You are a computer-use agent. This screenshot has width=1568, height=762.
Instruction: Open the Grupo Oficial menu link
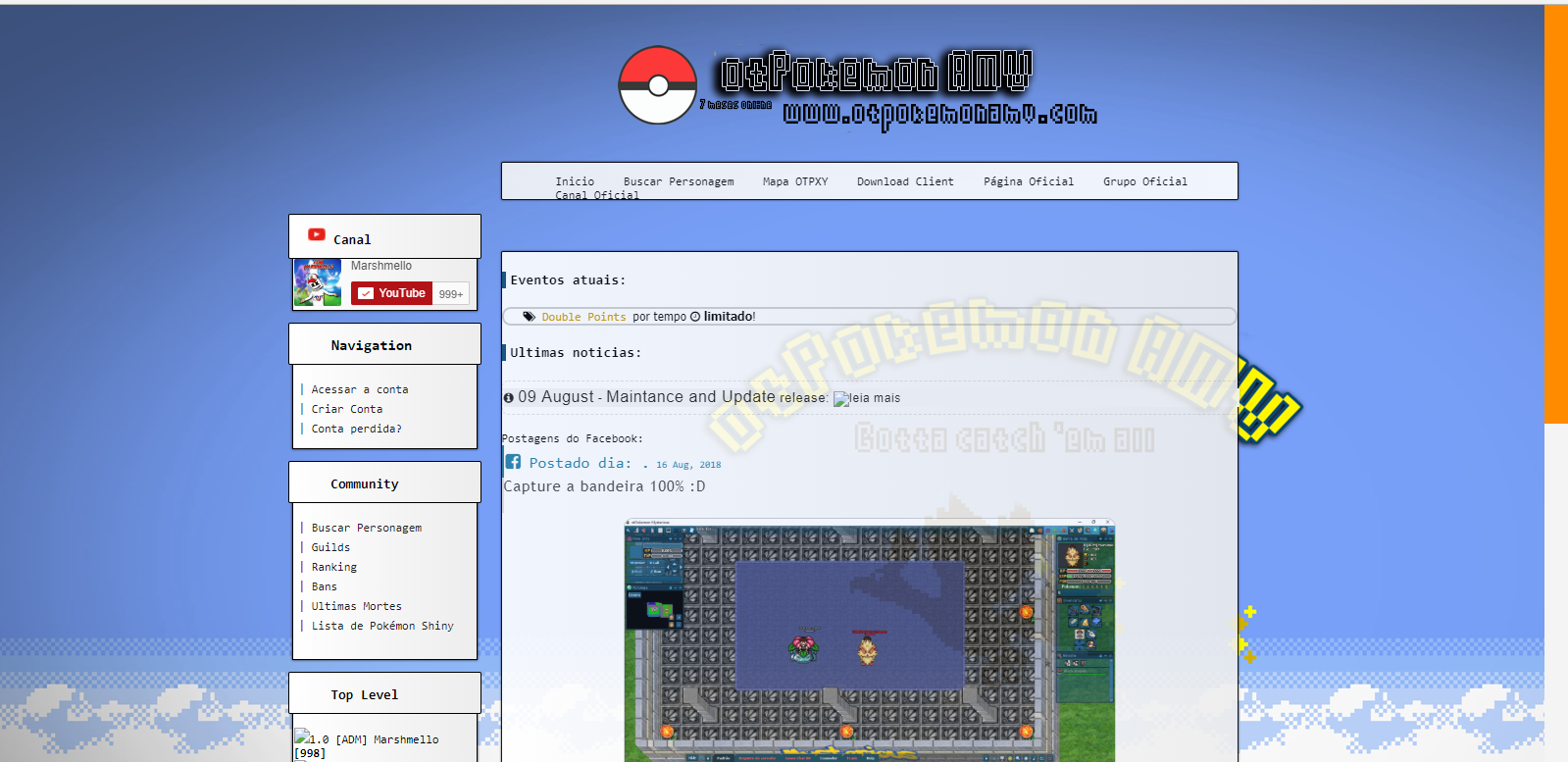click(1145, 181)
